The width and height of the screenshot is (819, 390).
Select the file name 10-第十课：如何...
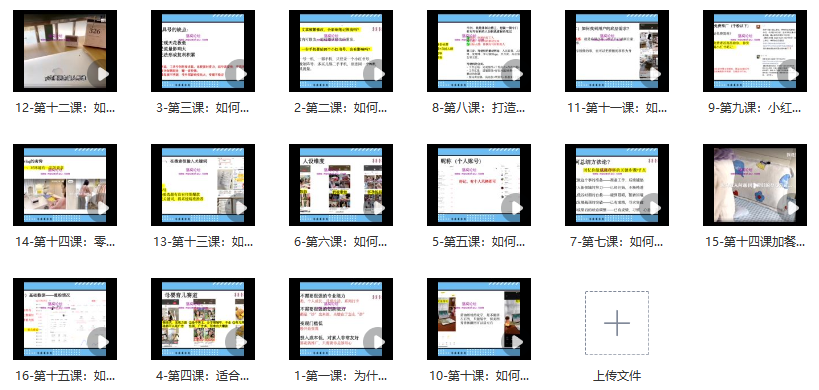479,376
